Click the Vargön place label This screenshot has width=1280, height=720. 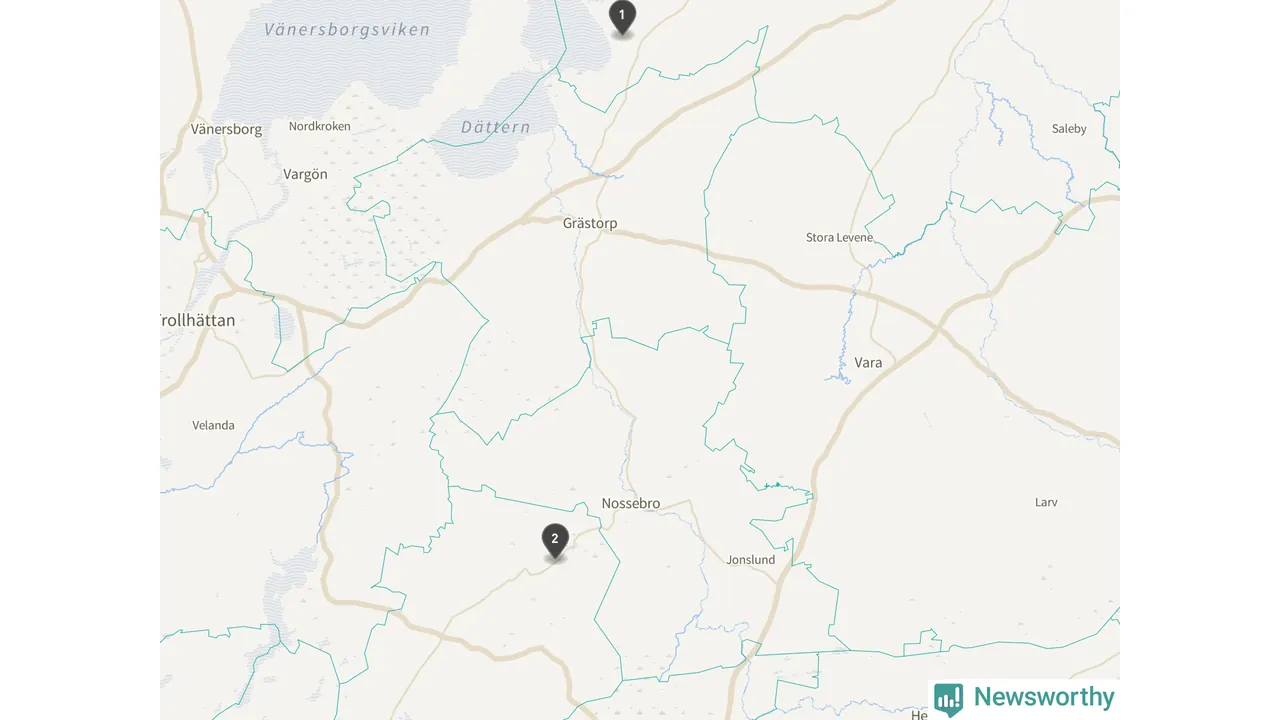[305, 174]
